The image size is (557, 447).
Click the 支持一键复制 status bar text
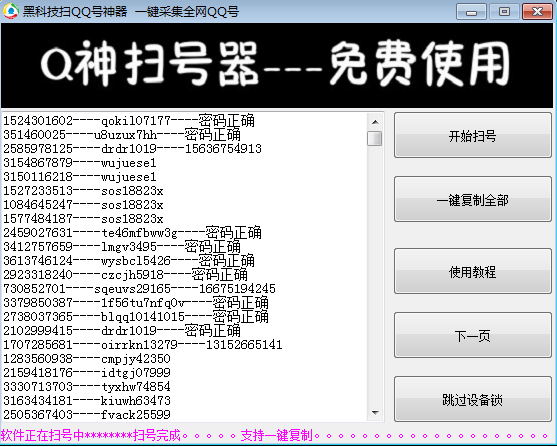click(x=277, y=435)
